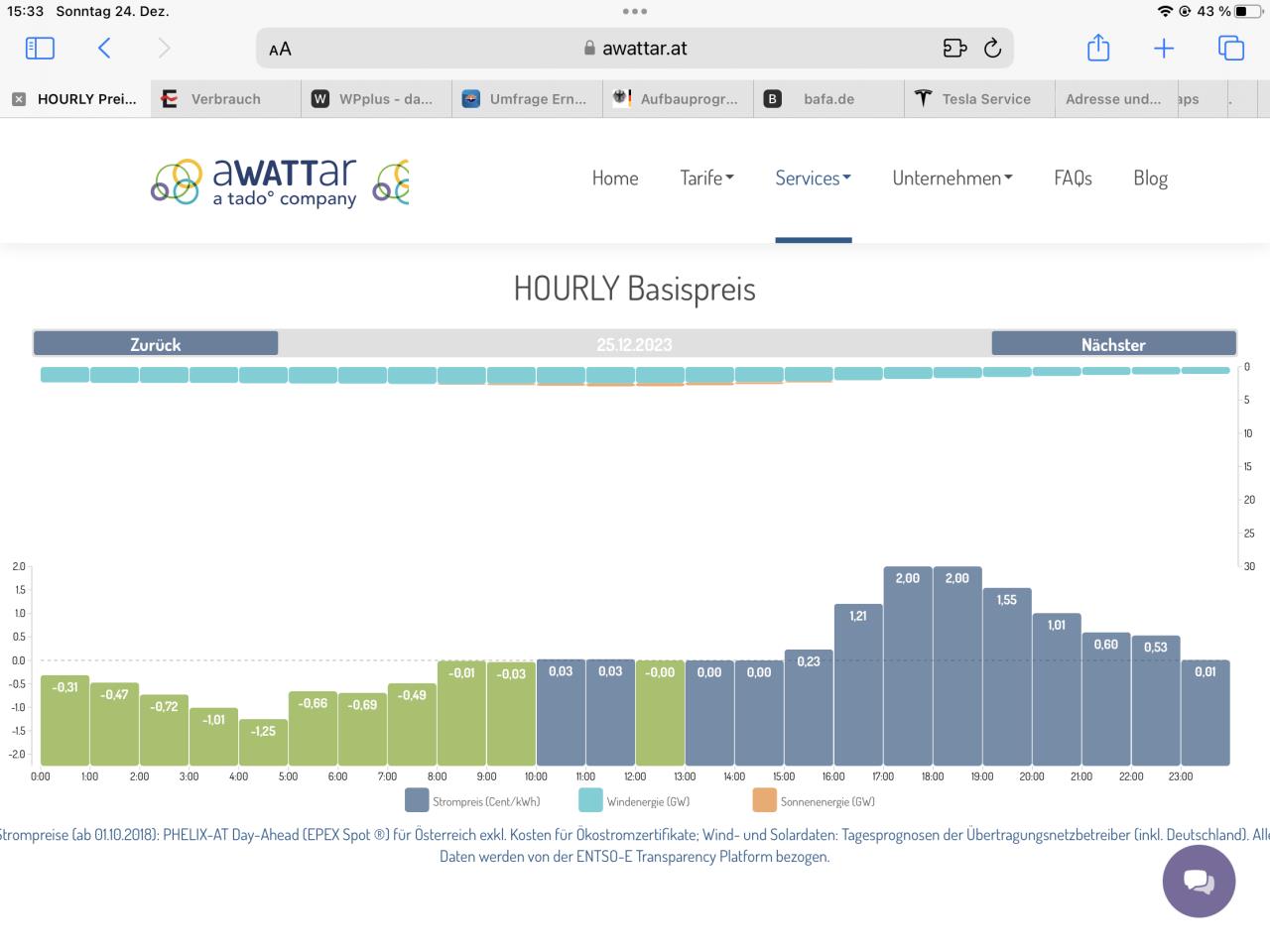Select the first wind energy bar at 0:00
Viewport: 1270px width, 952px height.
tap(64, 375)
